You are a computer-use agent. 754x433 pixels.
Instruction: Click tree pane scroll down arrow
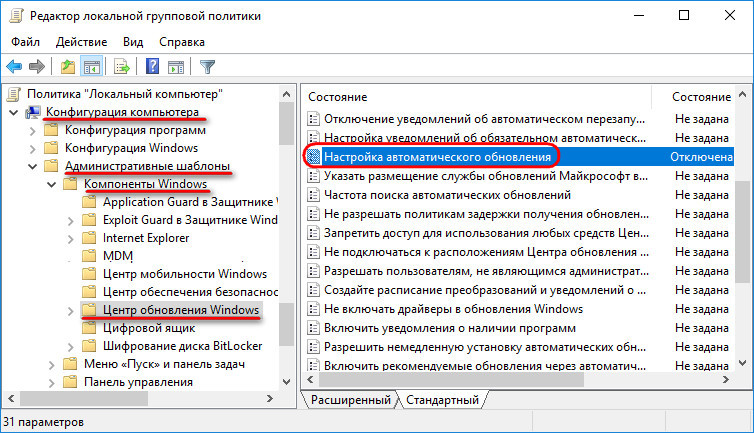(287, 382)
